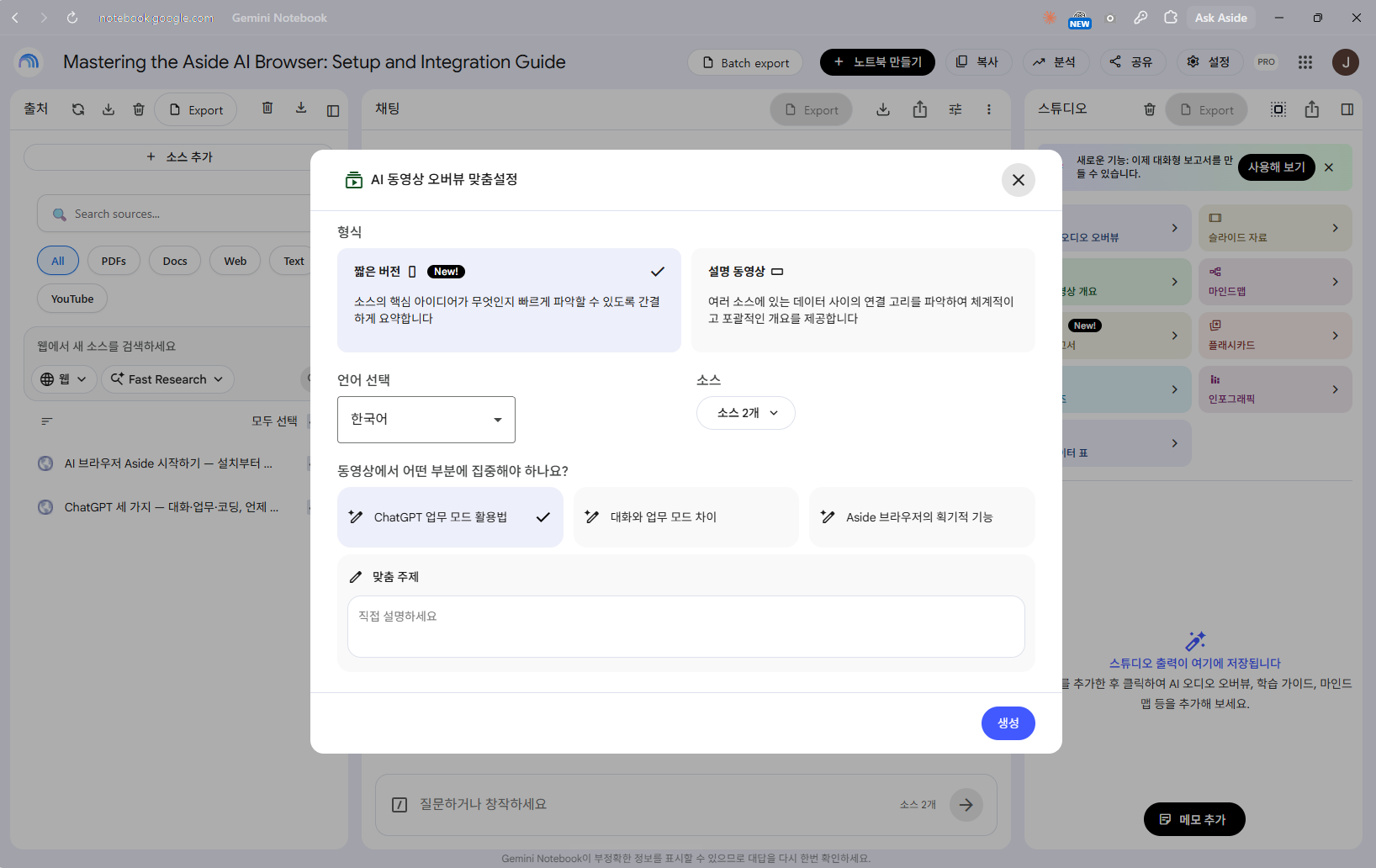Open the 분석 analytics button

[1055, 62]
